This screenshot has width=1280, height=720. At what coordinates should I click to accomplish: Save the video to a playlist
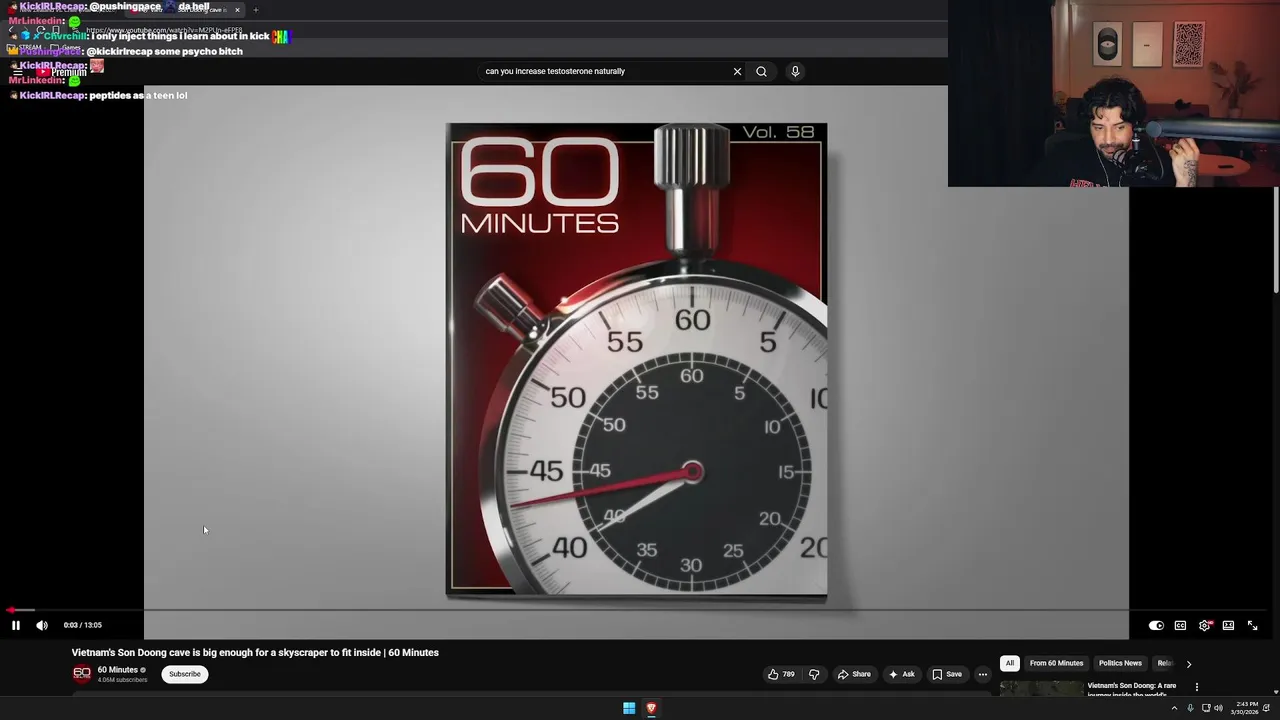click(947, 674)
